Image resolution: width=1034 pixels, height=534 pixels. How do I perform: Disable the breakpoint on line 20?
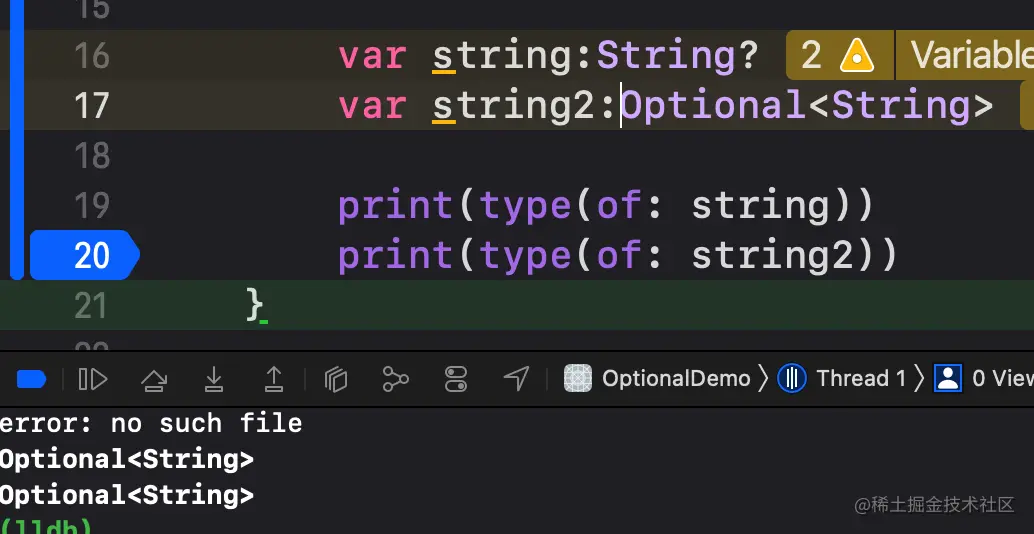point(84,255)
